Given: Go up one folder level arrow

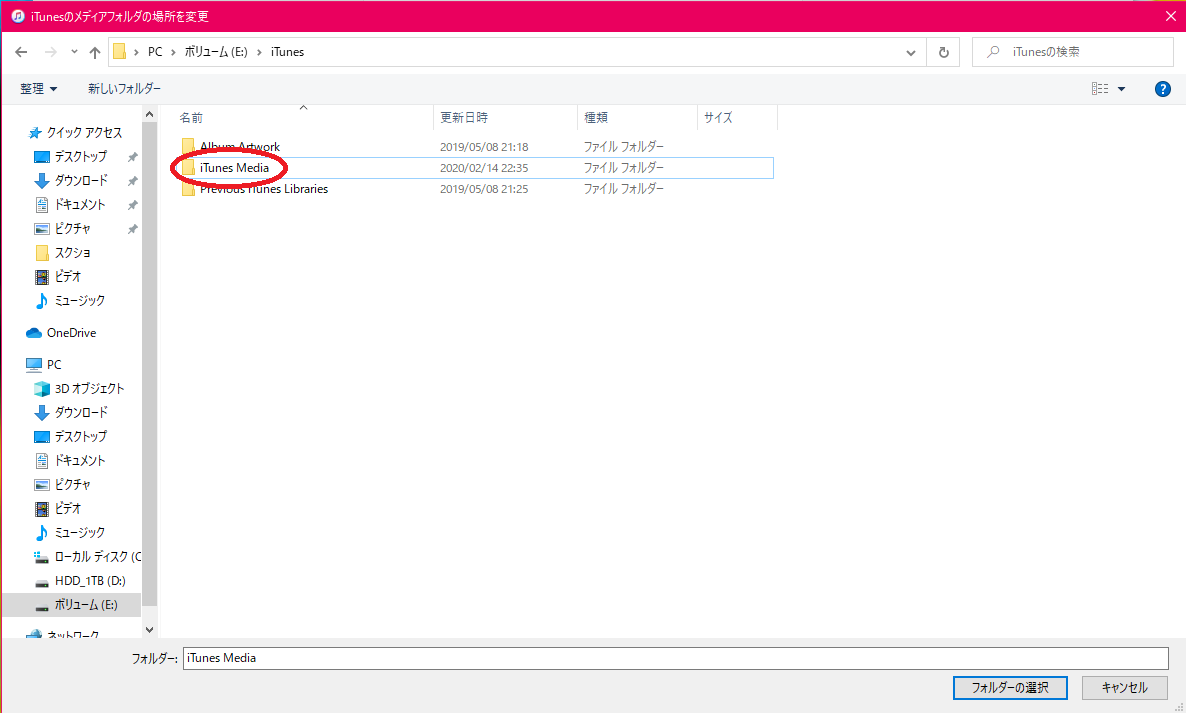Looking at the screenshot, I should 95,52.
